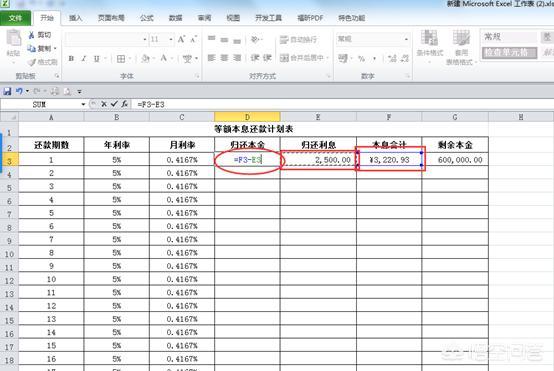Click the cell borders icon

[121, 59]
